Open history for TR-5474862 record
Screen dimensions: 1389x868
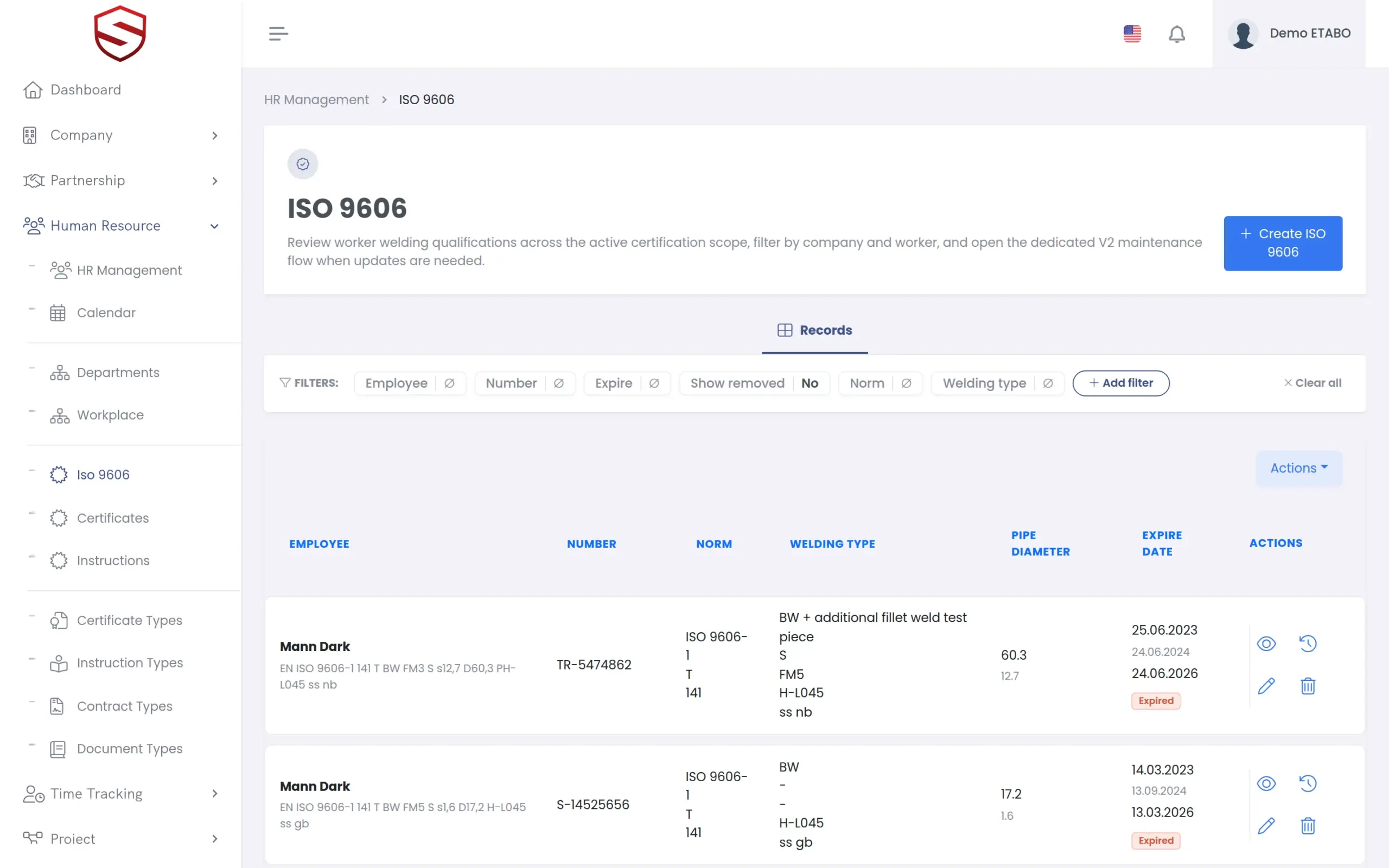[x=1308, y=643]
